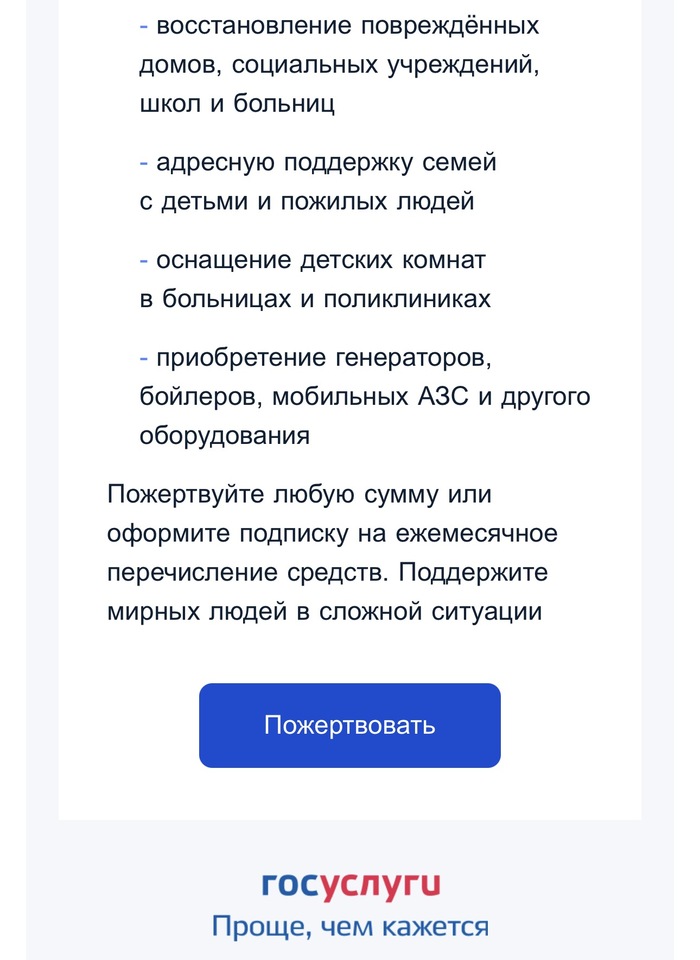Click the dash before 'восстановление повреждённых'
Image resolution: width=700 pixels, height=960 pixels.
click(x=144, y=25)
